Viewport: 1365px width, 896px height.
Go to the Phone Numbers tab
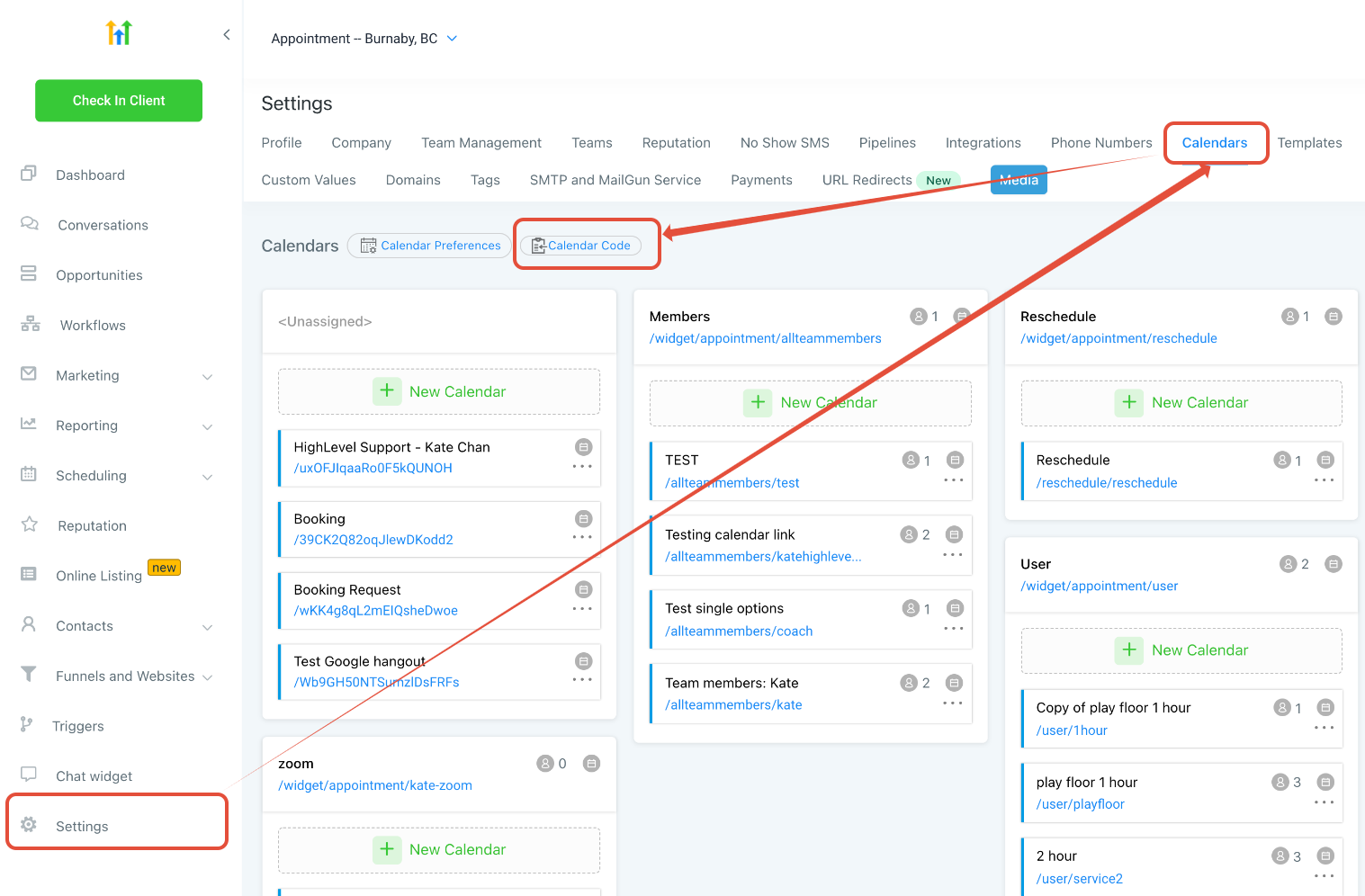click(x=1101, y=143)
